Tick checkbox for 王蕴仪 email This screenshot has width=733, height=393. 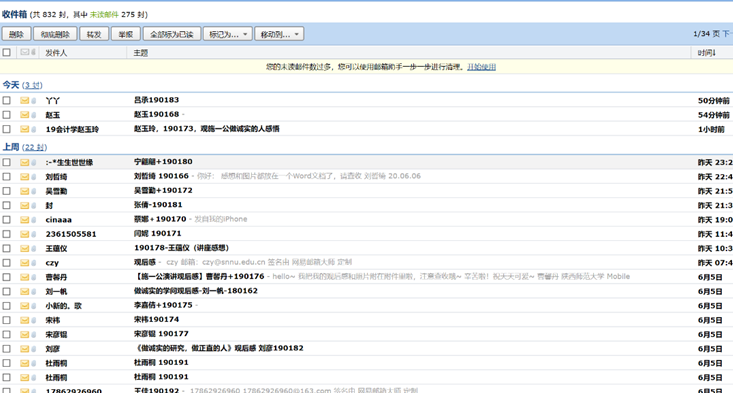pyautogui.click(x=7, y=249)
